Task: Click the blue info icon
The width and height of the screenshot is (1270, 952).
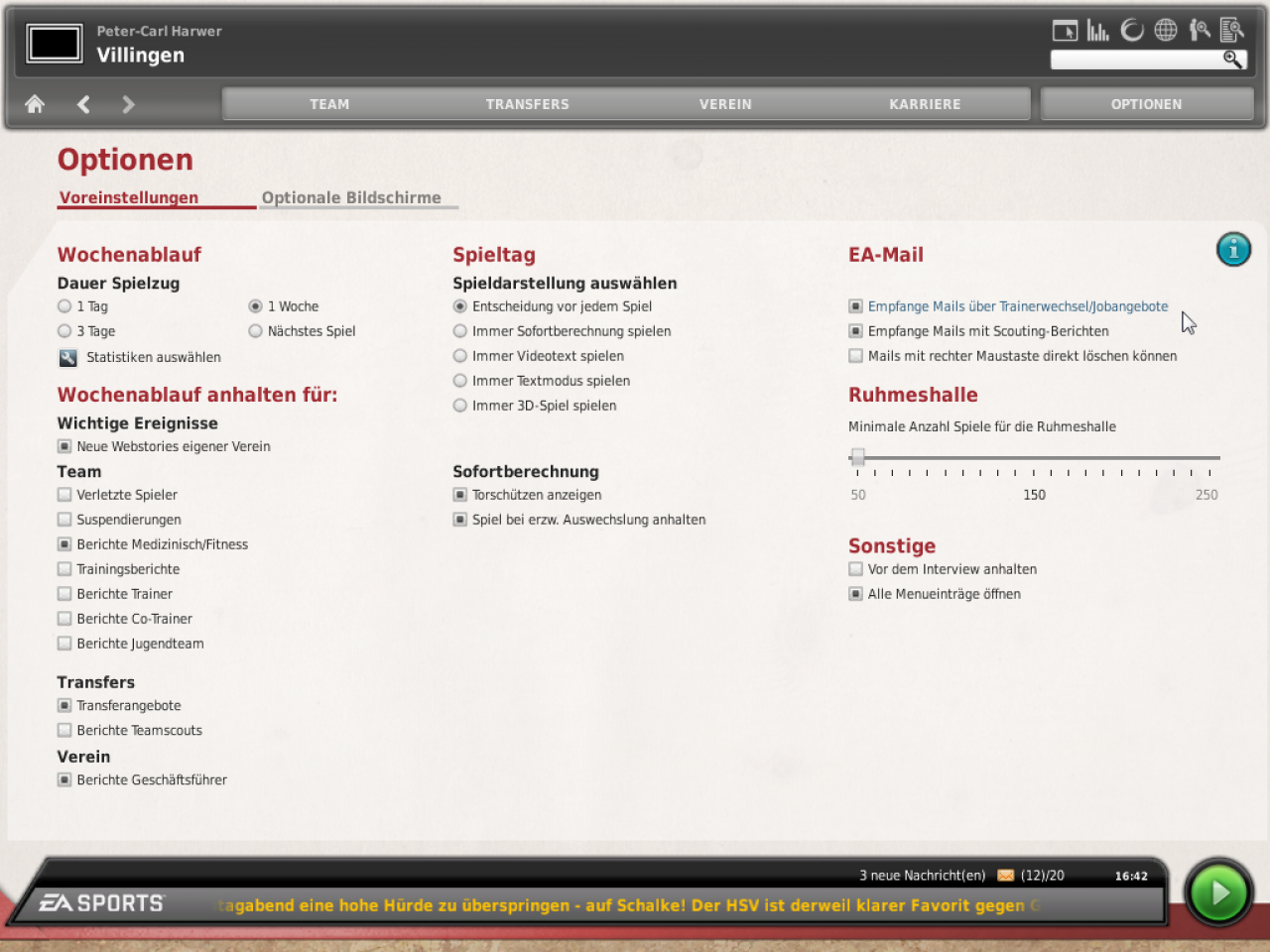Action: [x=1233, y=250]
